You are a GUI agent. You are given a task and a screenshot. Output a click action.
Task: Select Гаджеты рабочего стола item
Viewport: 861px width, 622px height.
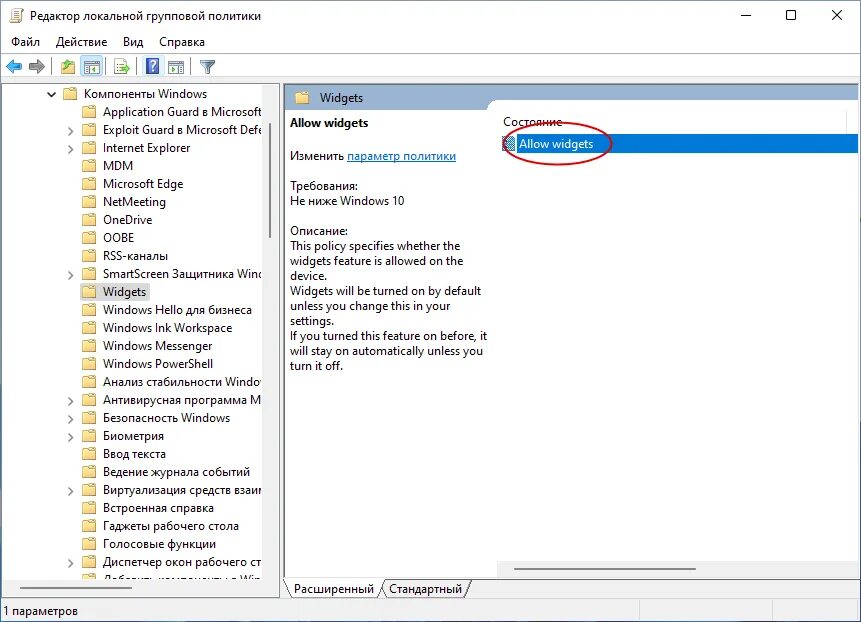pos(171,526)
